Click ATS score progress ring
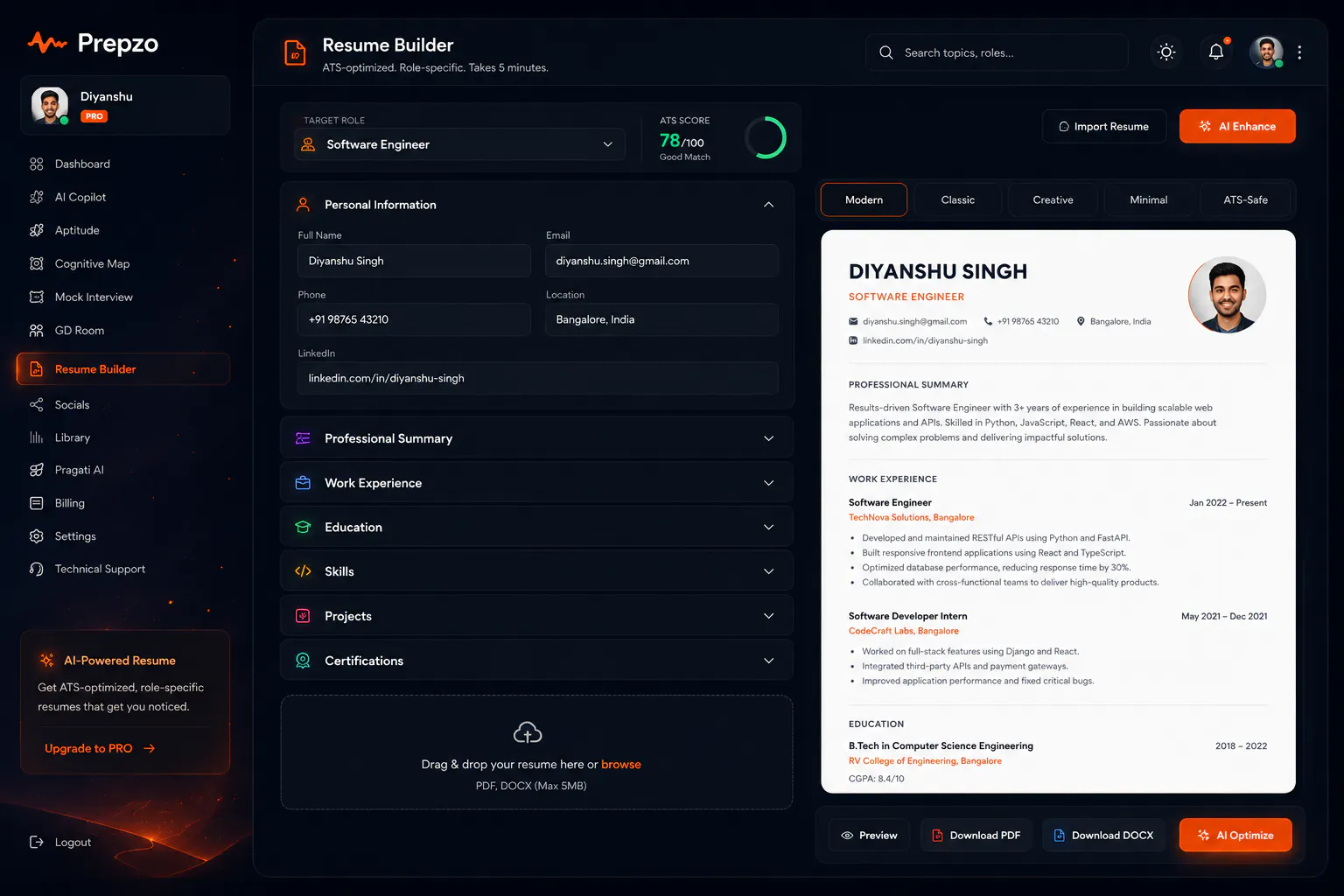The width and height of the screenshot is (1344, 896). coord(766,137)
